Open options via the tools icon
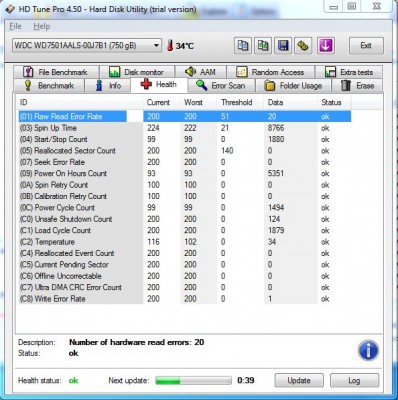Image resolution: width=398 pixels, height=400 pixels. click(303, 46)
